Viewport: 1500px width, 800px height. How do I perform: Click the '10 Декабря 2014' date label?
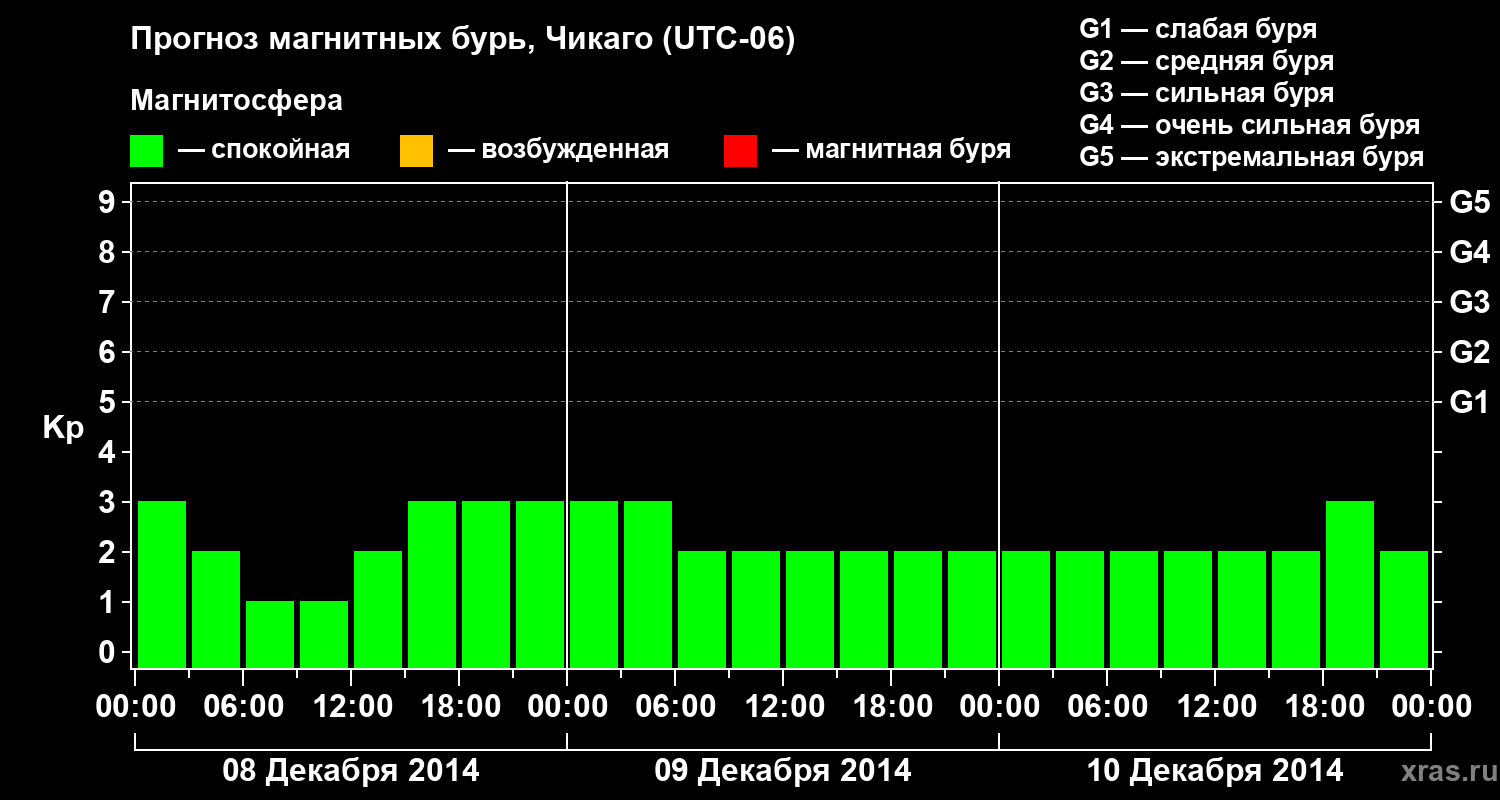[1215, 771]
